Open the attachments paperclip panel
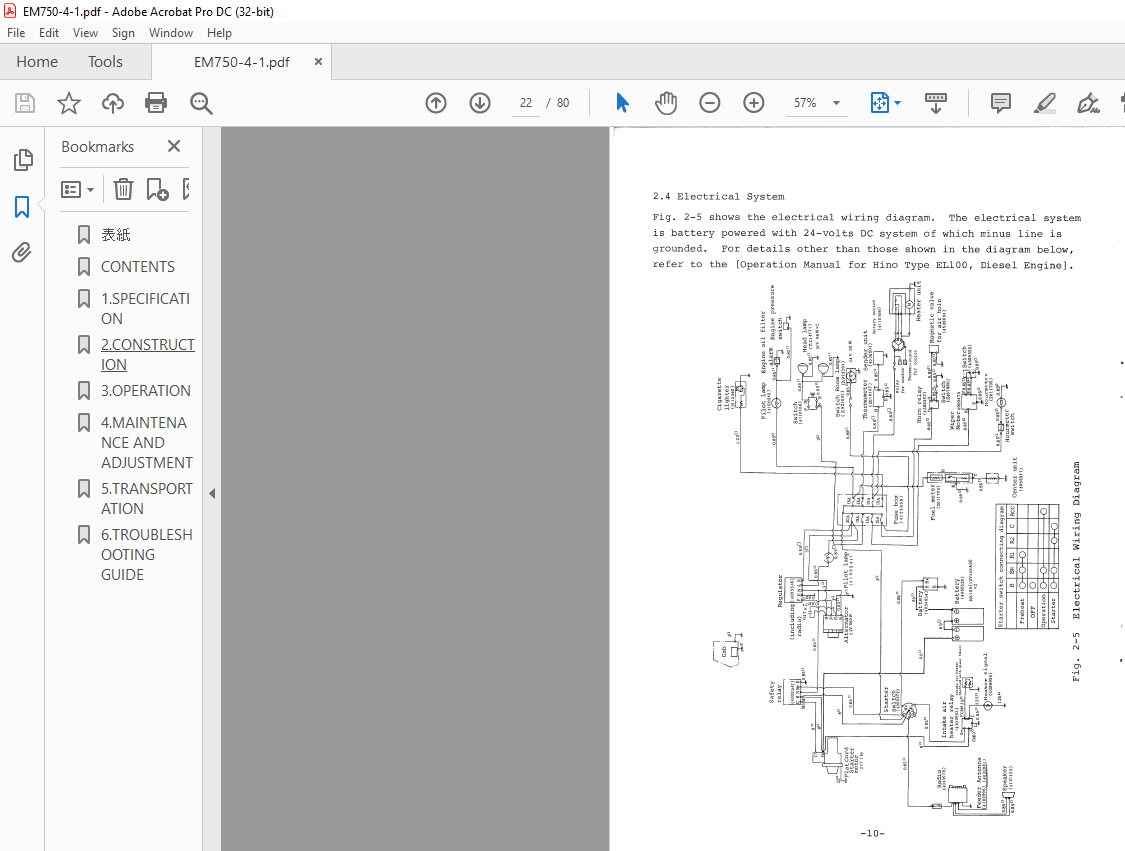The width and height of the screenshot is (1125, 851). click(22, 252)
